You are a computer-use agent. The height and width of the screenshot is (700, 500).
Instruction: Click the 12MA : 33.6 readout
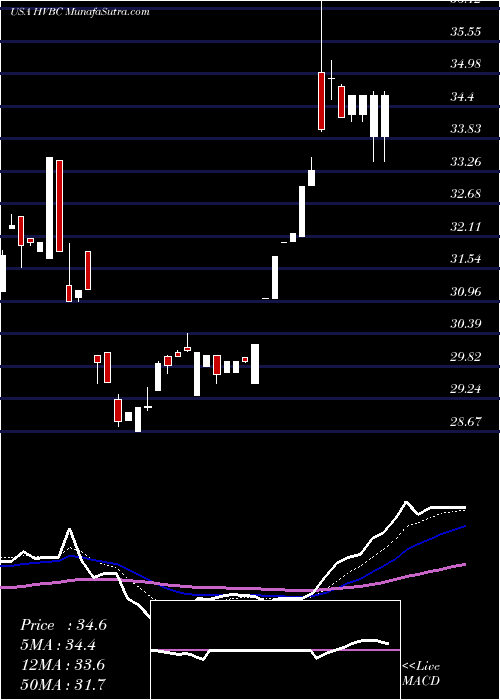63,664
